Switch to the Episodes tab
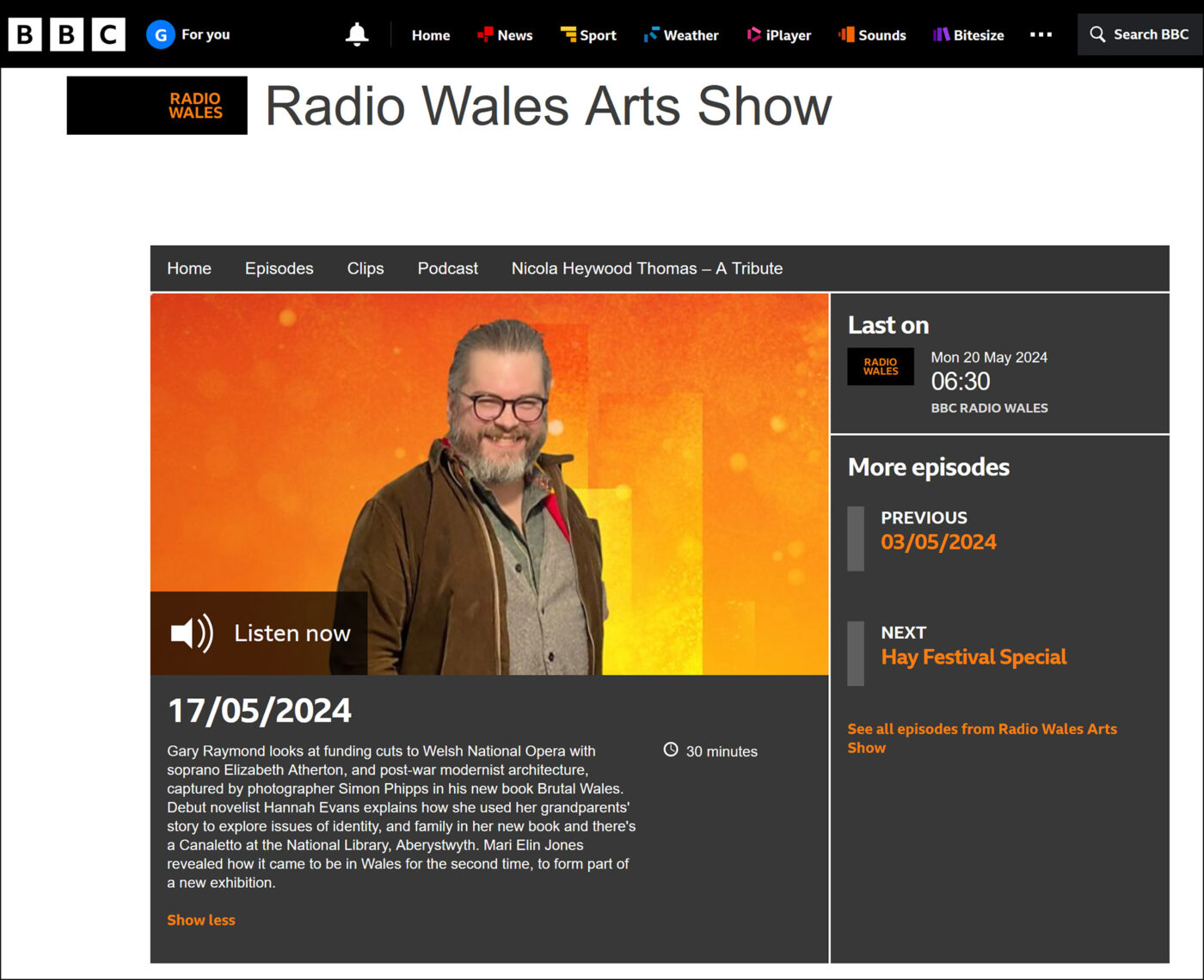 click(279, 268)
